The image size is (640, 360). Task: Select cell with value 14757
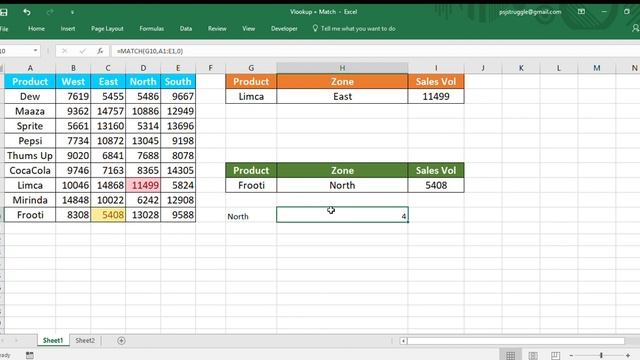108,111
